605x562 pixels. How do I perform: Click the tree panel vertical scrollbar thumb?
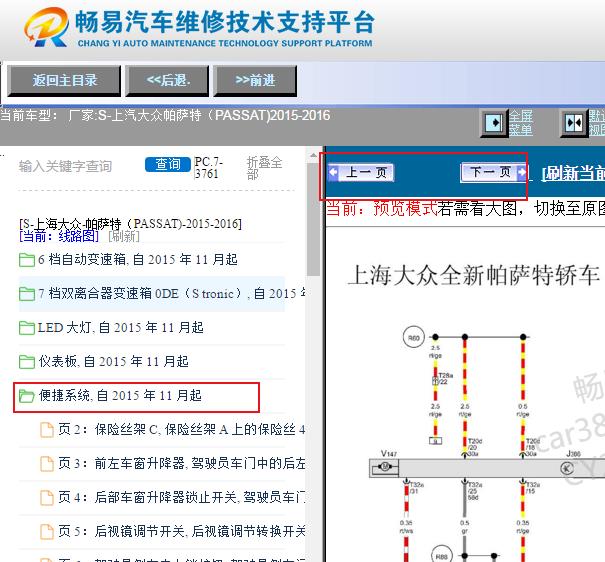tap(313, 219)
